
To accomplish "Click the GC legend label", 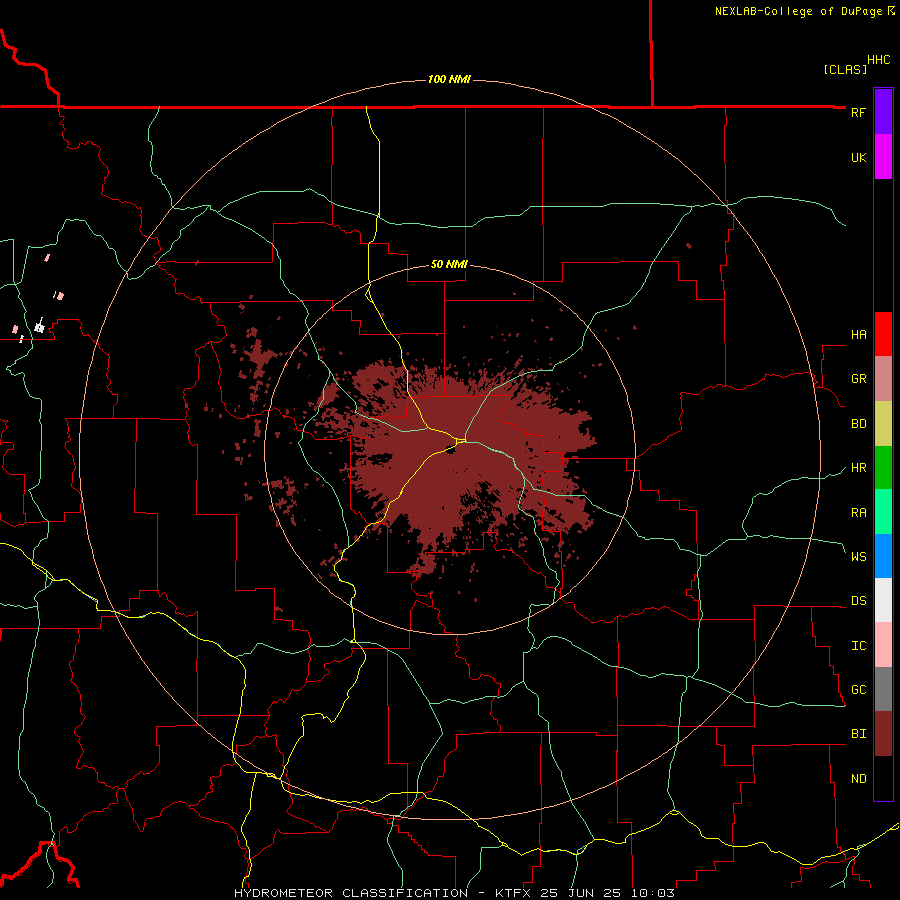I will (x=858, y=690).
